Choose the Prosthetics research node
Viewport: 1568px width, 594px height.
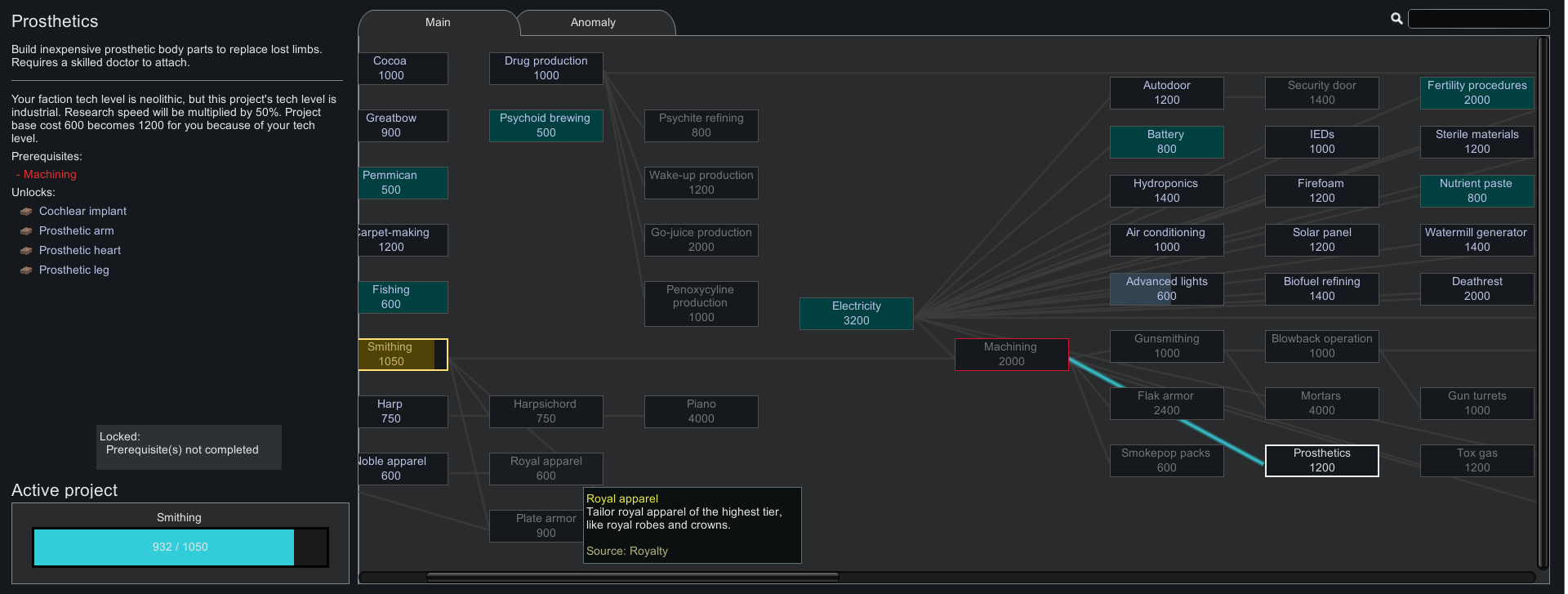1322,461
